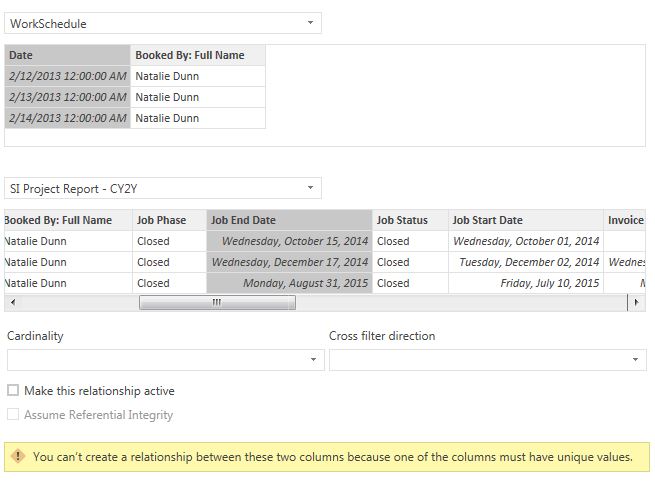
Task: Click the Tuesday, December 02, 2014 cell
Action: pyautogui.click(x=526, y=262)
